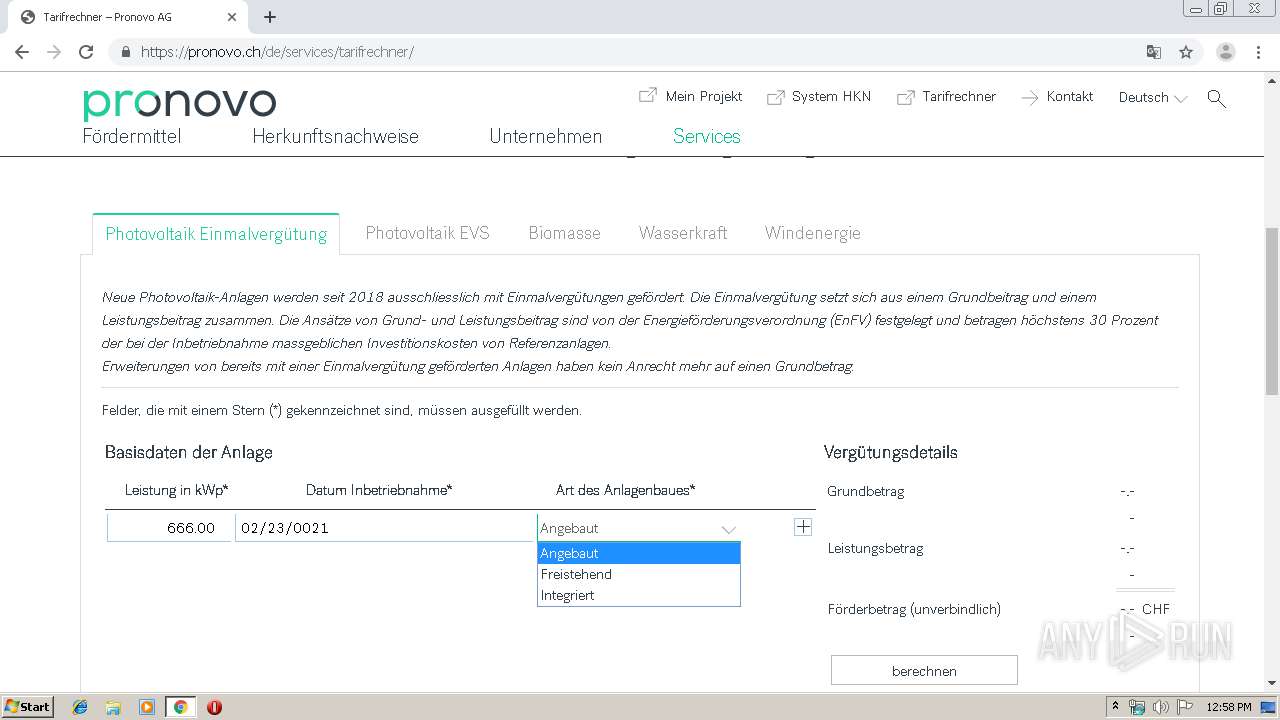Click the taskbar clock 12:58 PM
This screenshot has width=1280, height=720.
tap(1229, 707)
